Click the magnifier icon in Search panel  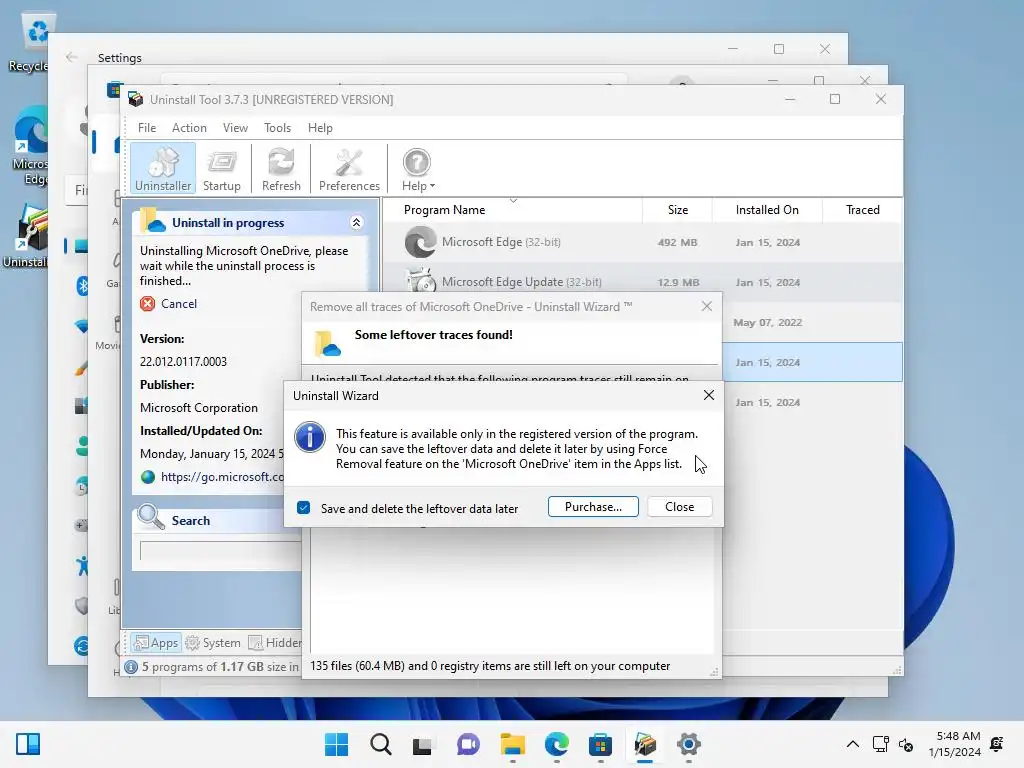click(x=151, y=517)
